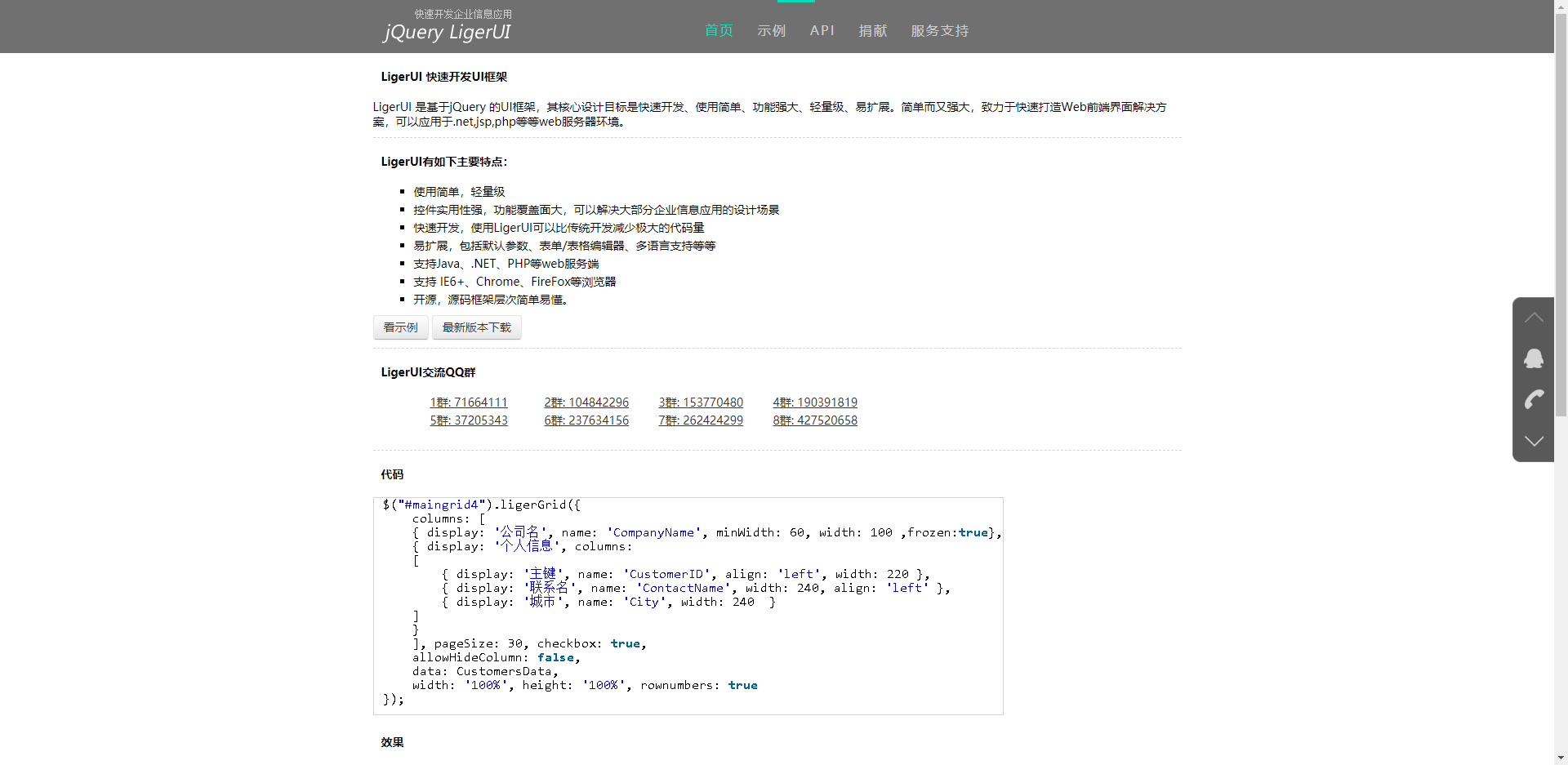Click the bullet '支持 IE6+、Chrome、FireFox等浏览器'
The width and height of the screenshot is (1568, 765).
pos(514,282)
